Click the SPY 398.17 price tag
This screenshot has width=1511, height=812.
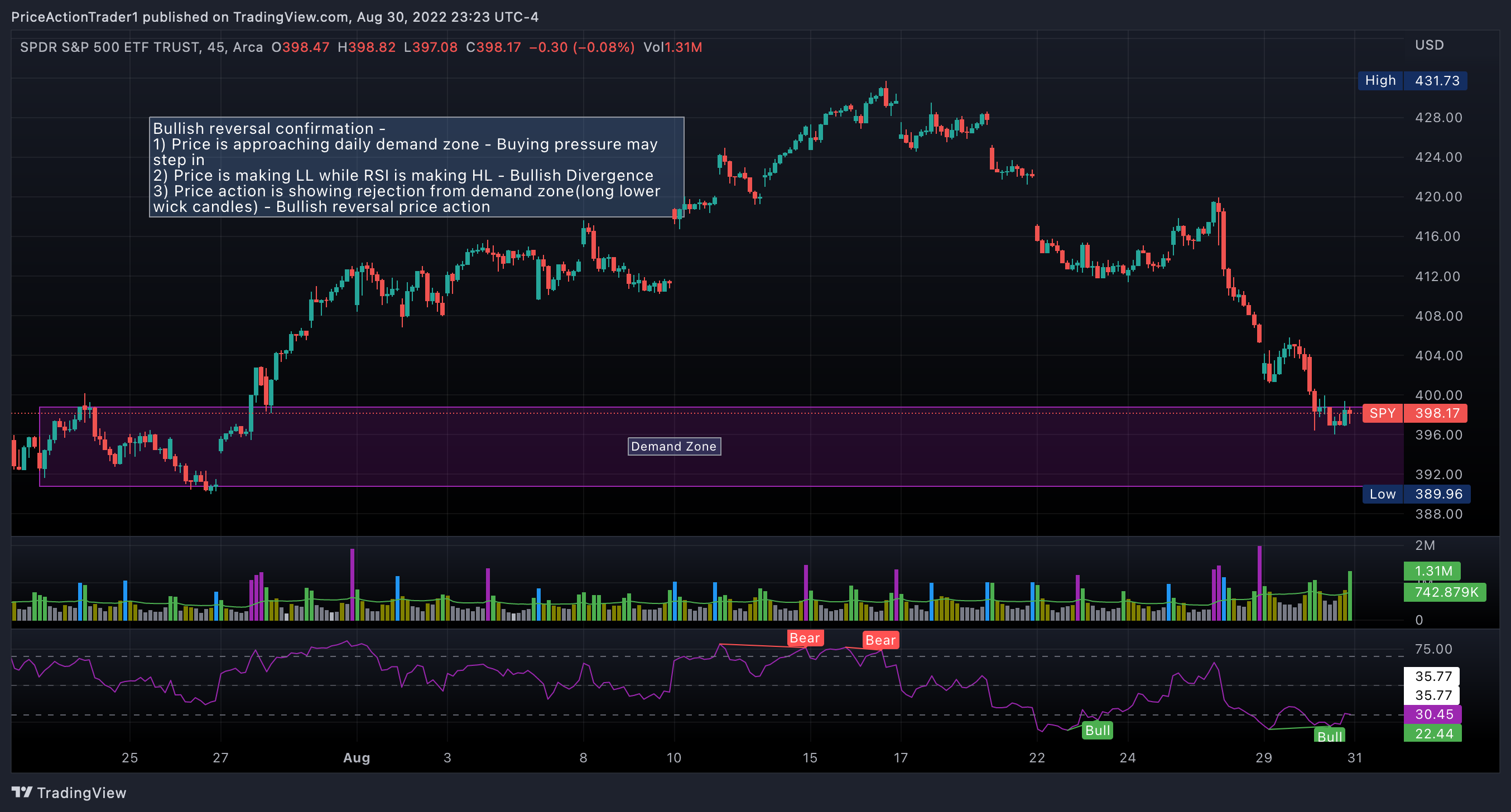point(1414,413)
